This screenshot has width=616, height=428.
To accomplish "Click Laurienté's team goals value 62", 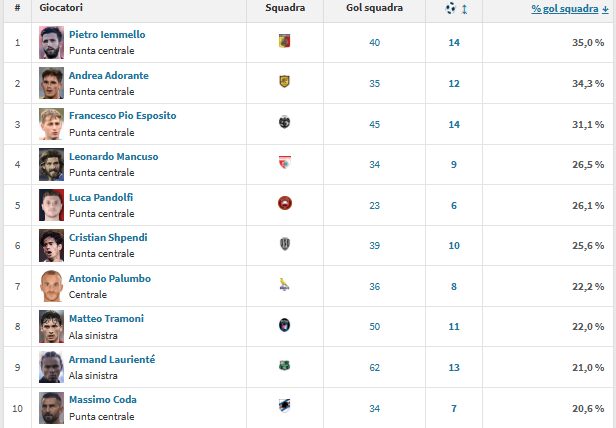I will pyautogui.click(x=374, y=366).
